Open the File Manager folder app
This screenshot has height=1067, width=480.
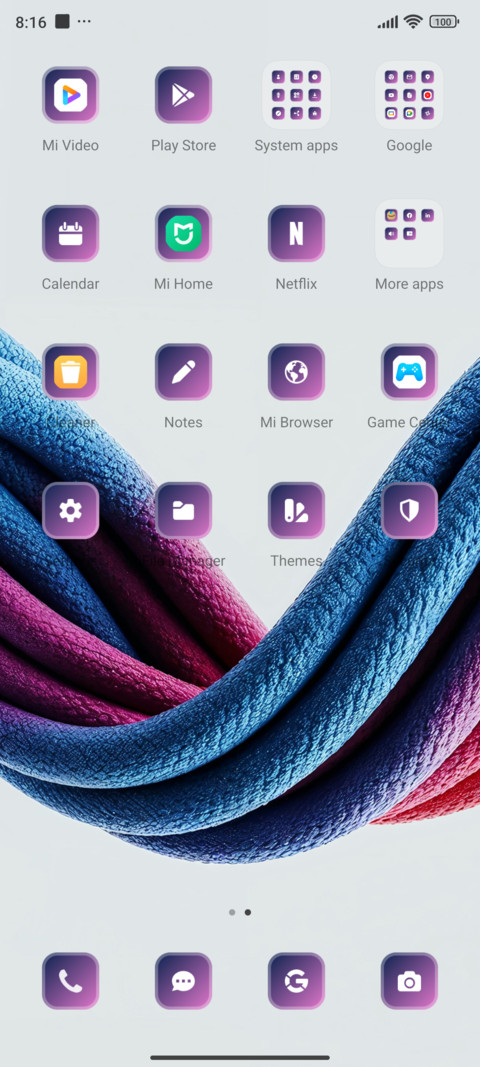pyautogui.click(x=183, y=510)
